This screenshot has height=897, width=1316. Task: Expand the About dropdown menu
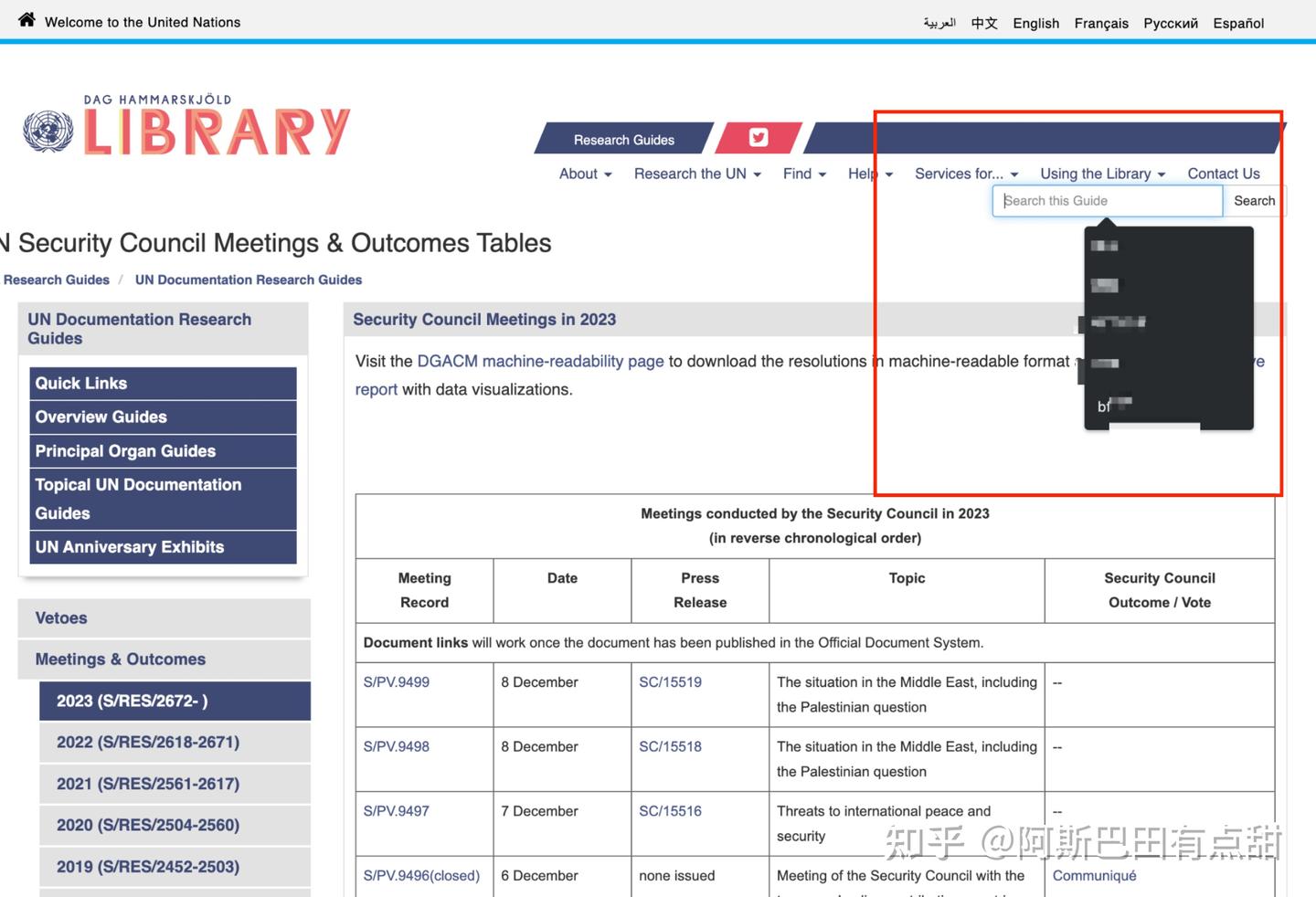586,174
